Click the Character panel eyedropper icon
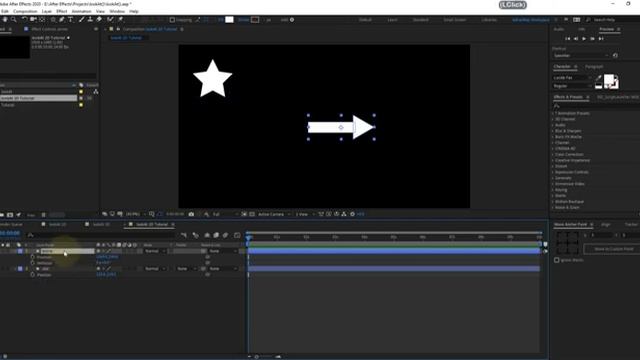The image size is (640, 360). (x=599, y=78)
